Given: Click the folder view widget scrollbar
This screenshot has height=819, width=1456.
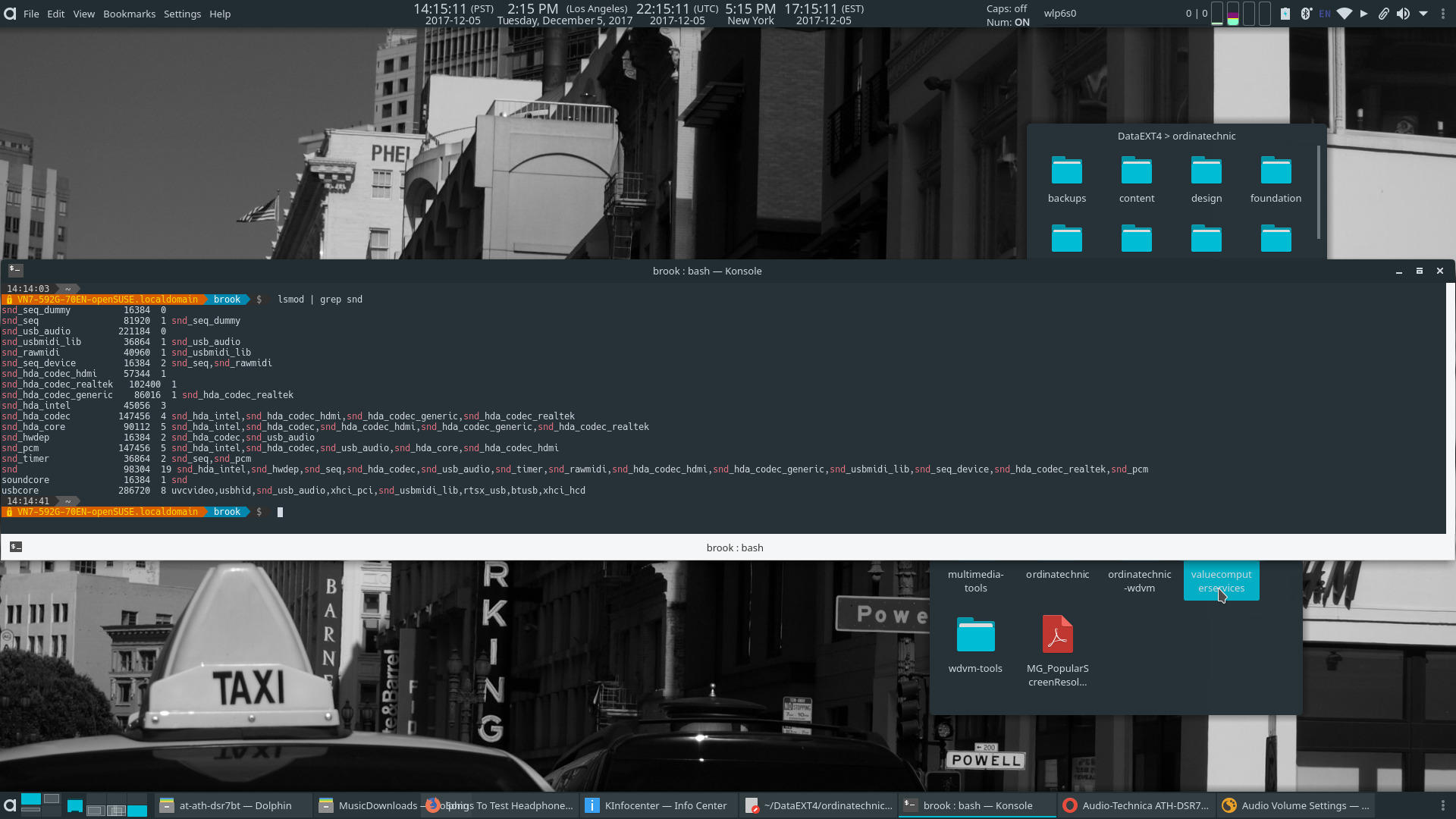Looking at the screenshot, I should [x=1319, y=191].
